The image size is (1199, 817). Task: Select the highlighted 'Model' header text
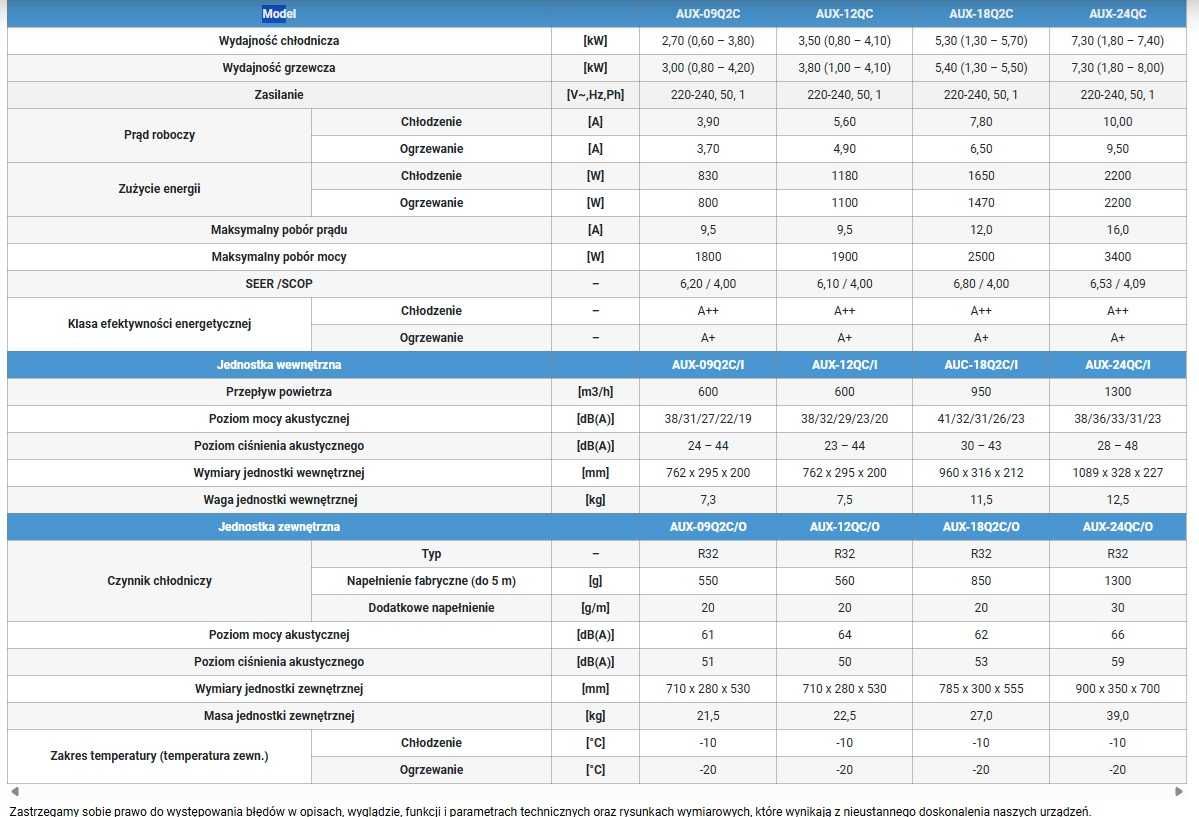[279, 14]
